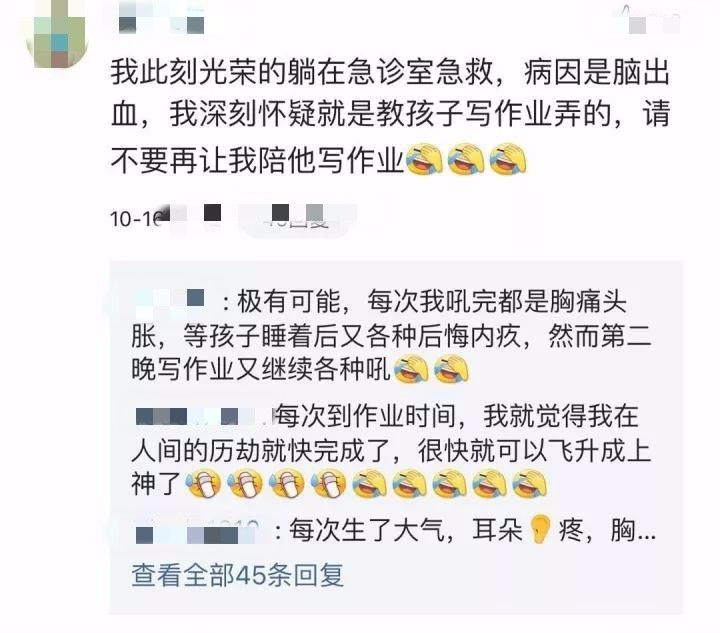Tap the like icon at the top right
This screenshot has height=633, width=720.
652,21
